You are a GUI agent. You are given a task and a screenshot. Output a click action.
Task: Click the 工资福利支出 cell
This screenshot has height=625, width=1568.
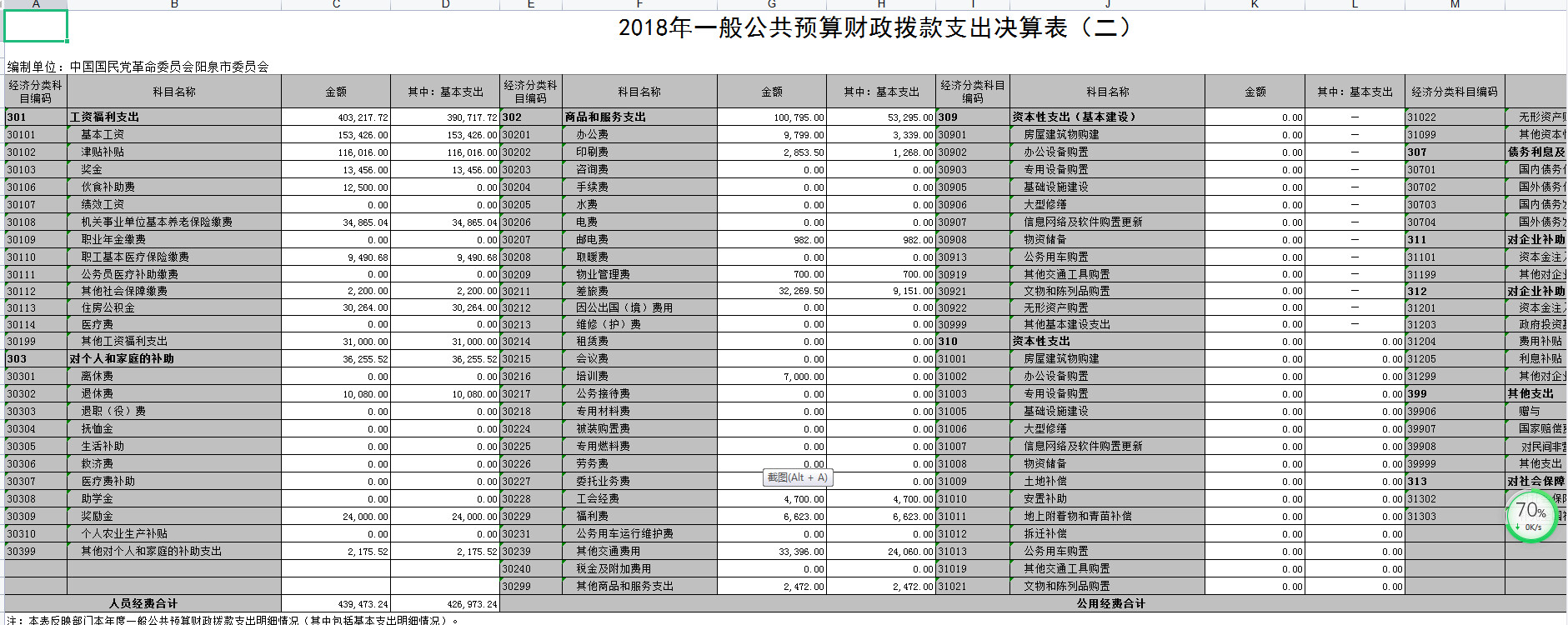click(174, 117)
